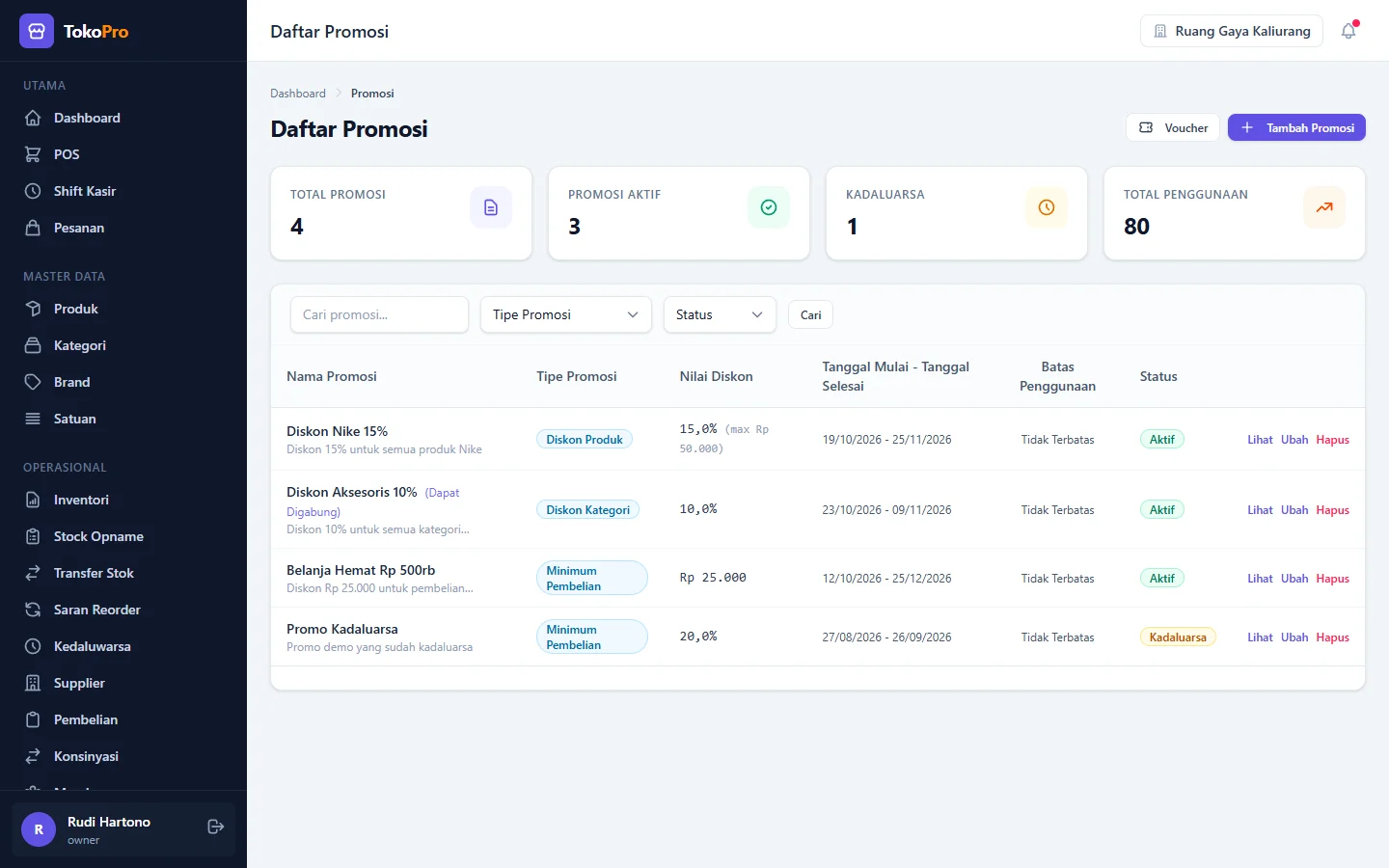Click the Transfer Stok arrows icon
This screenshot has width=1389, height=868.
(x=33, y=573)
